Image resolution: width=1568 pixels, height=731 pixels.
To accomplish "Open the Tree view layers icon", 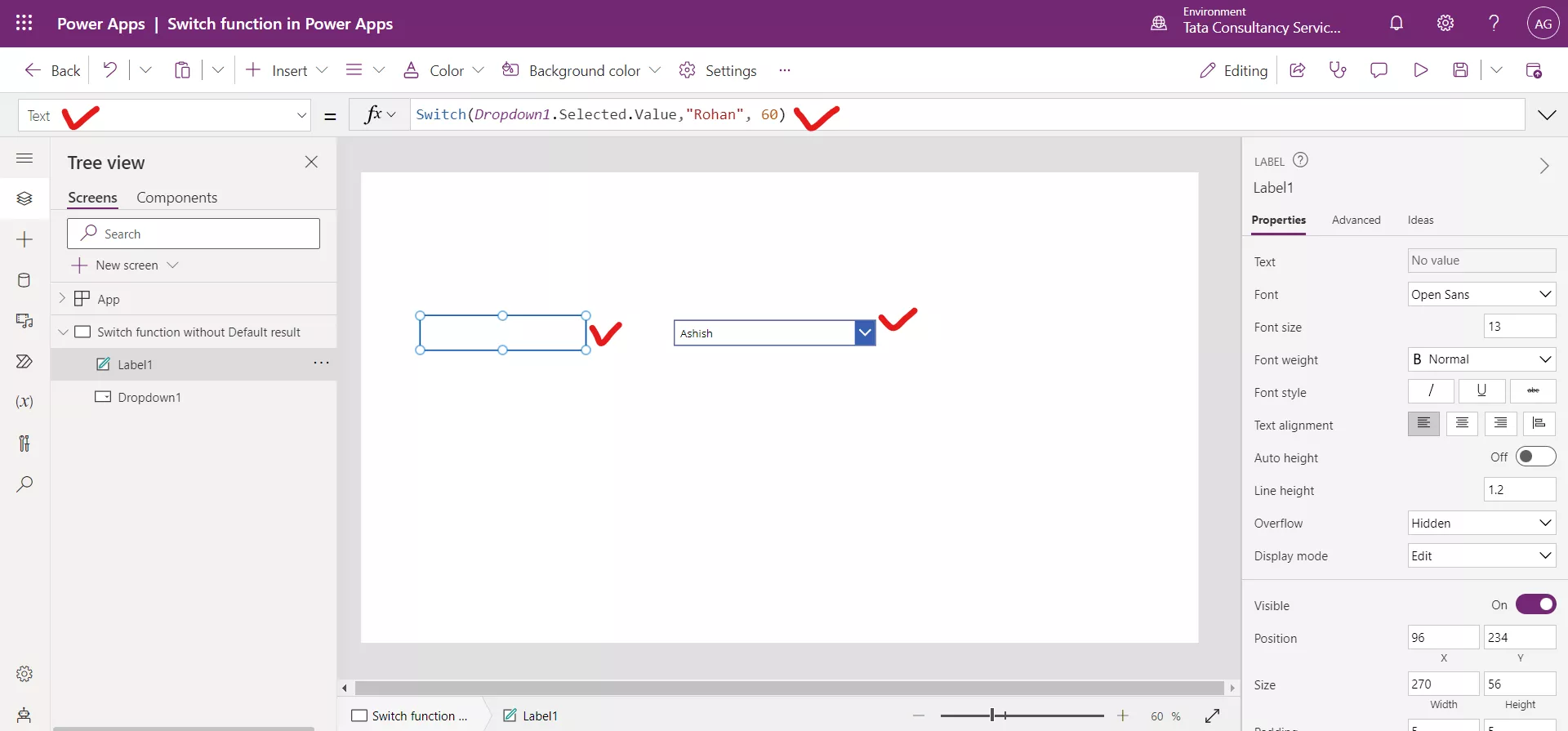I will point(24,198).
